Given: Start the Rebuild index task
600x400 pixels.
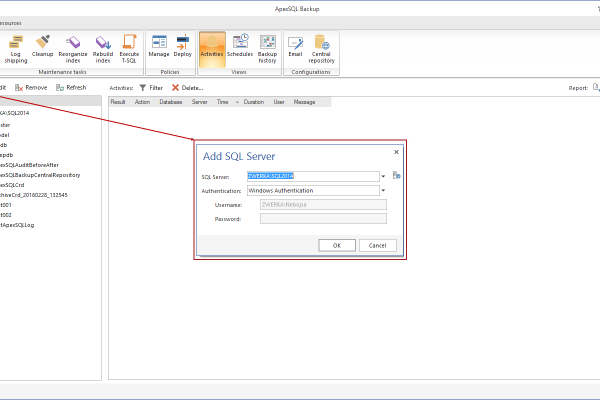Looking at the screenshot, I should pyautogui.click(x=103, y=49).
